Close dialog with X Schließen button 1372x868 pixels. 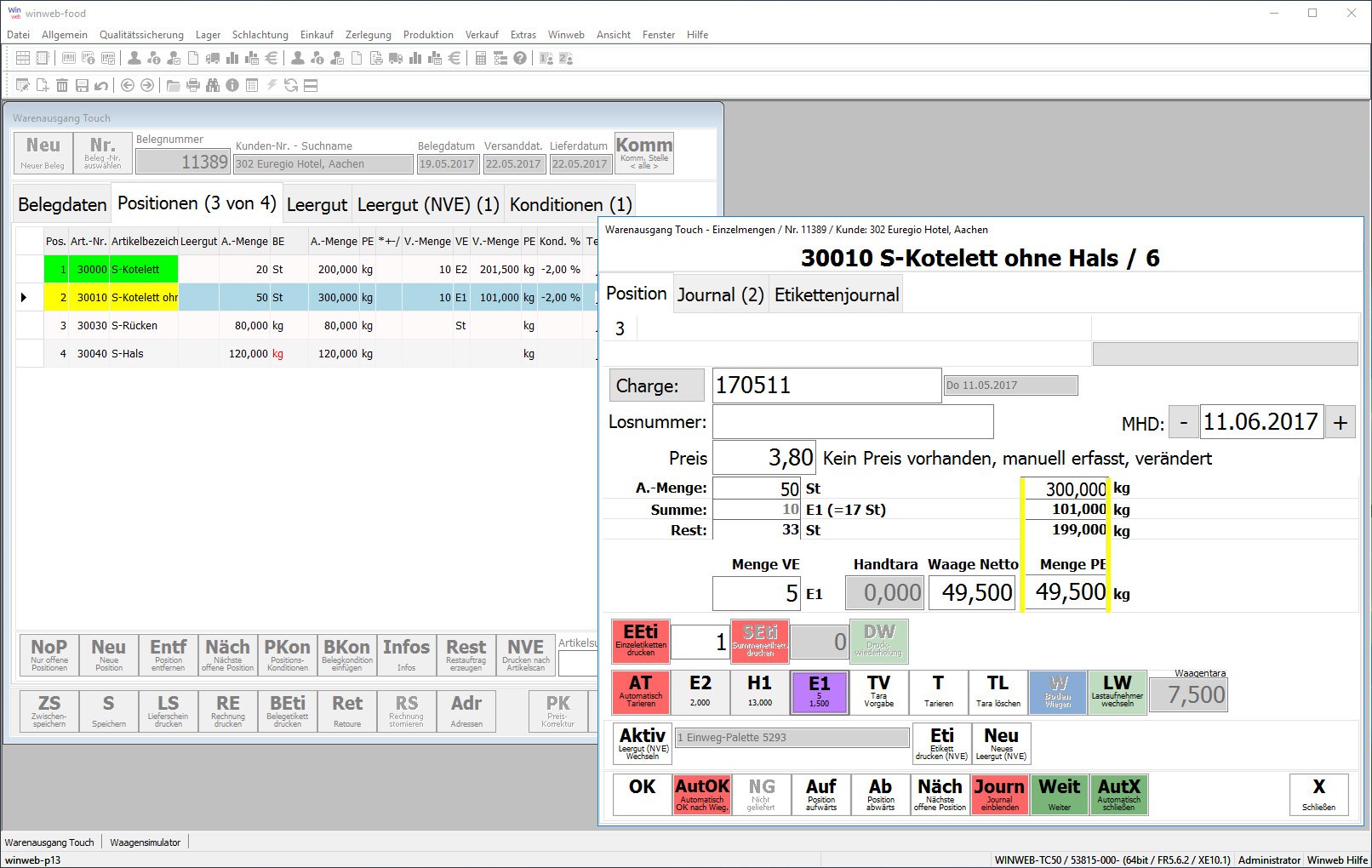coord(1319,795)
